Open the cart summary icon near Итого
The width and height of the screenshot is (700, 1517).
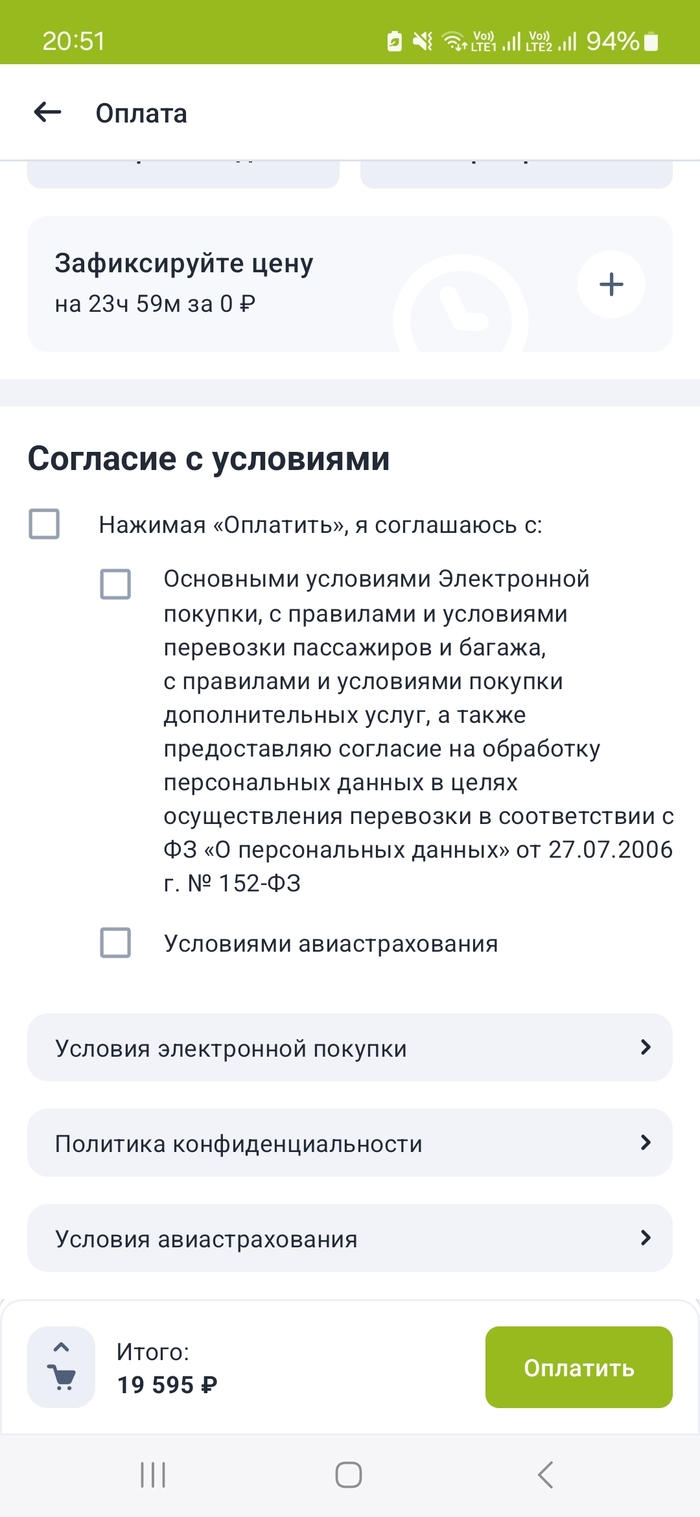tap(61, 1367)
